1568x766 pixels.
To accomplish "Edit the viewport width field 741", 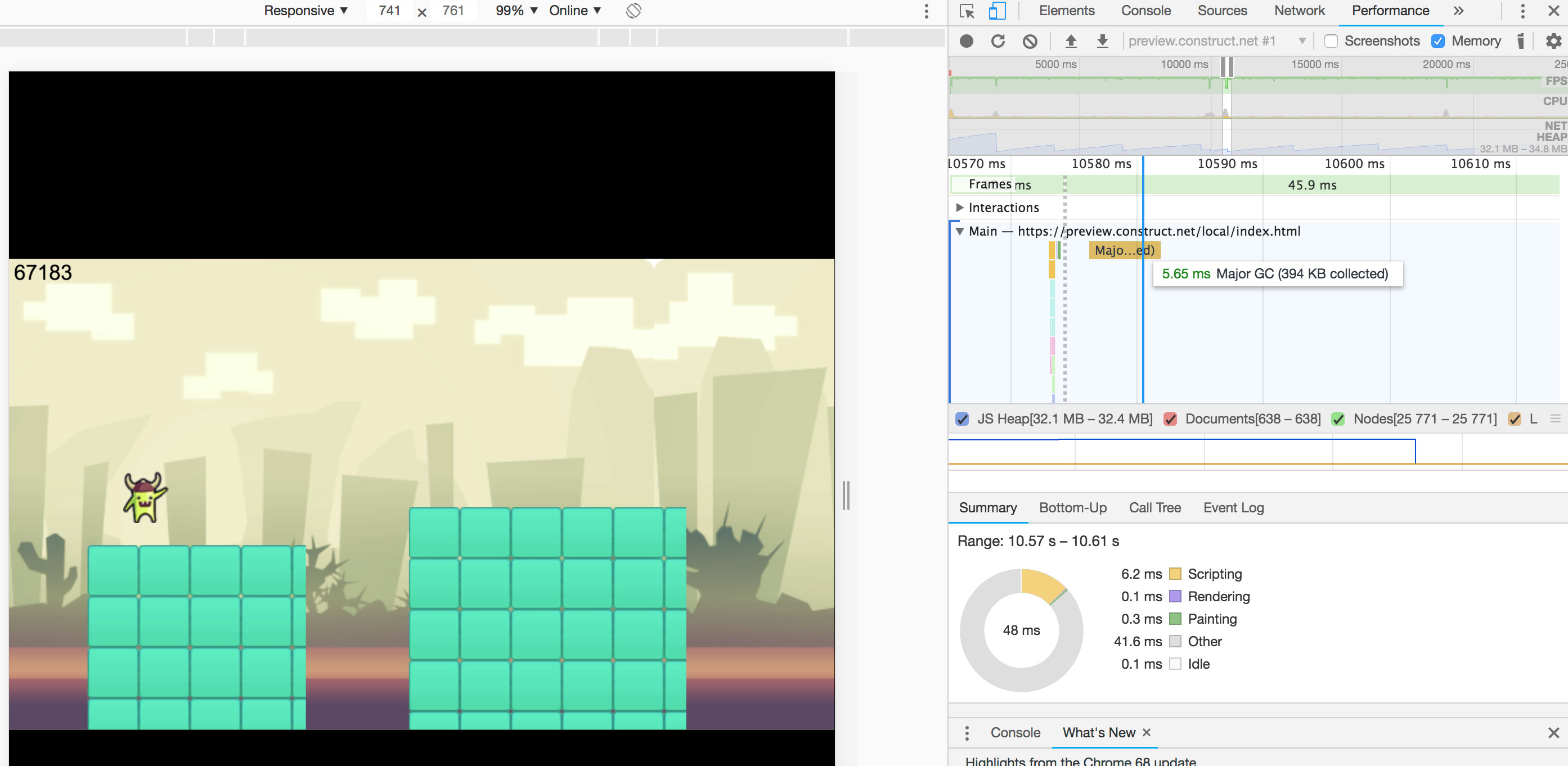I will tap(389, 11).
